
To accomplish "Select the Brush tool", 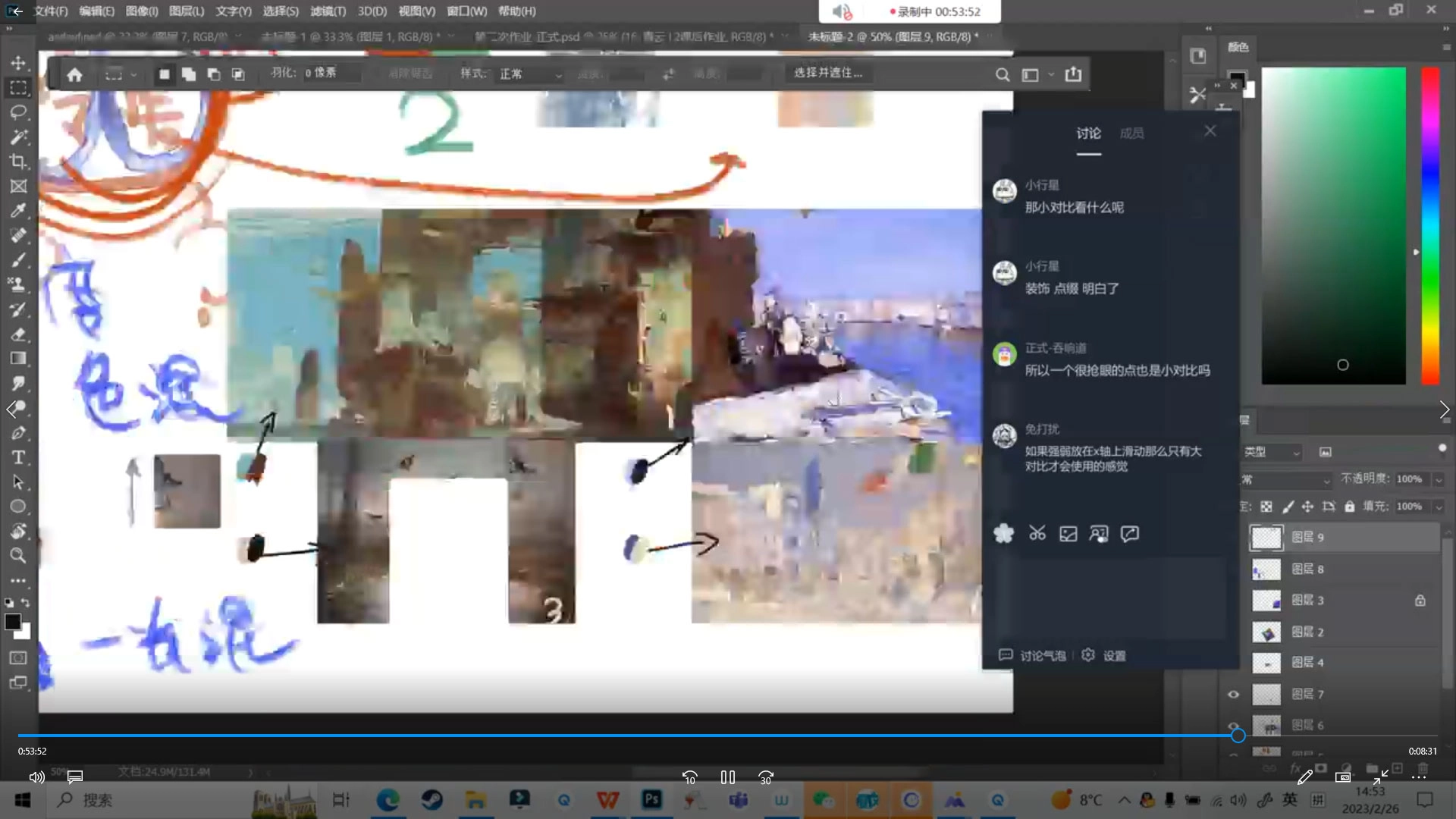I will [18, 260].
